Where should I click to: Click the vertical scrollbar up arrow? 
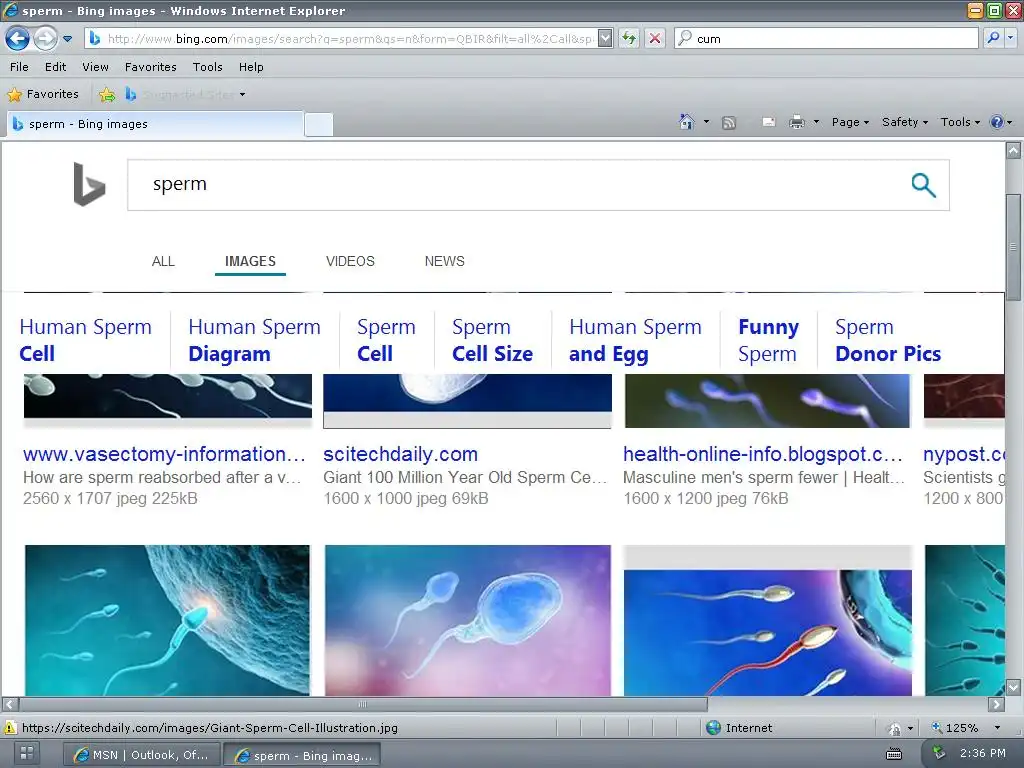click(x=1013, y=151)
